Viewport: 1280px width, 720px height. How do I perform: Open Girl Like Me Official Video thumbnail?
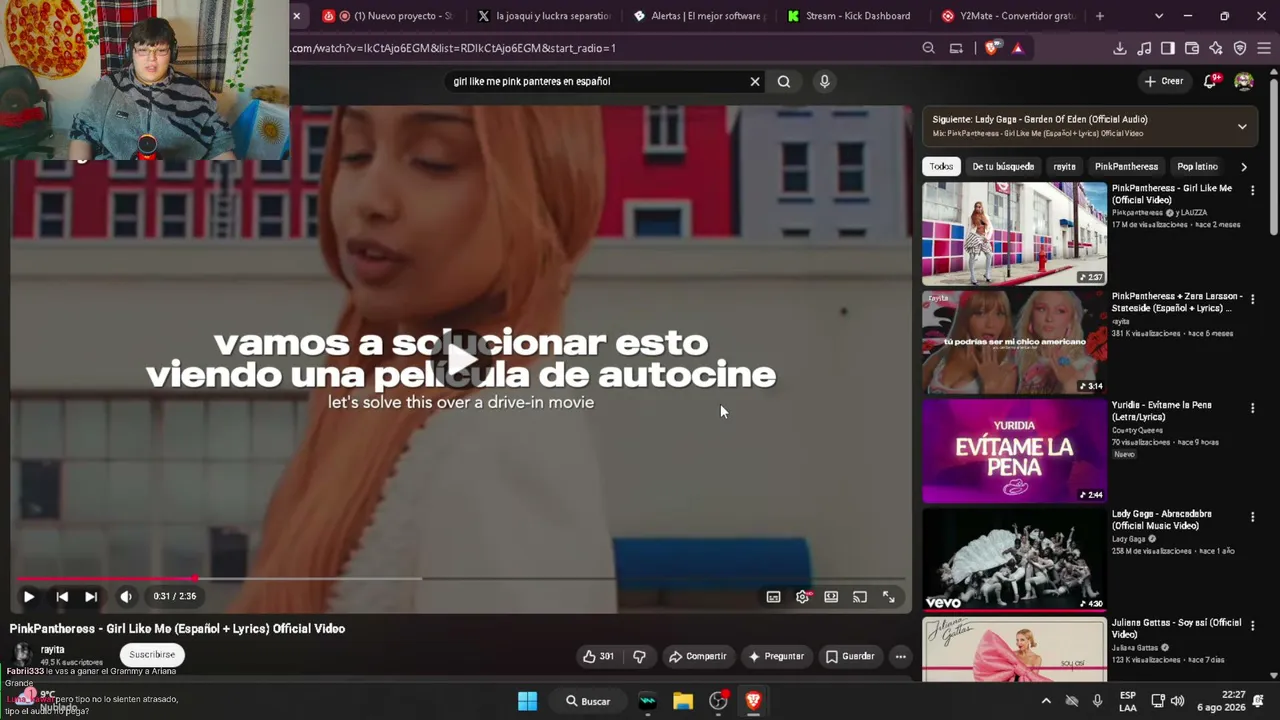[x=1014, y=234]
